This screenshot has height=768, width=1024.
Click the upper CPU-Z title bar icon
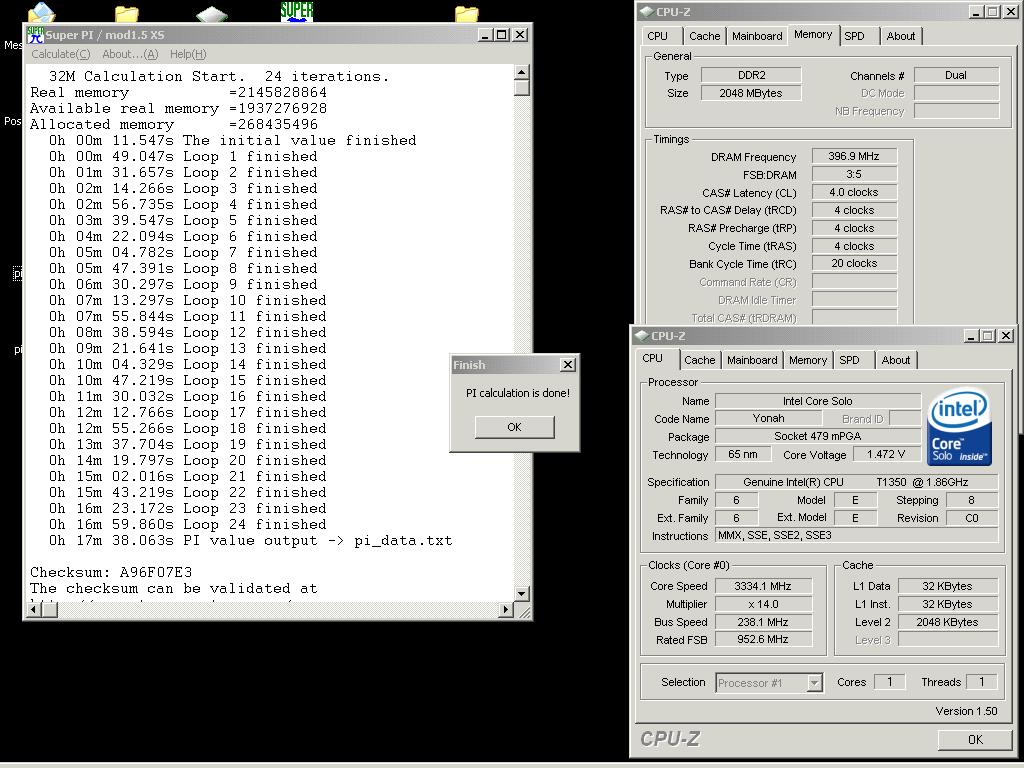point(647,11)
